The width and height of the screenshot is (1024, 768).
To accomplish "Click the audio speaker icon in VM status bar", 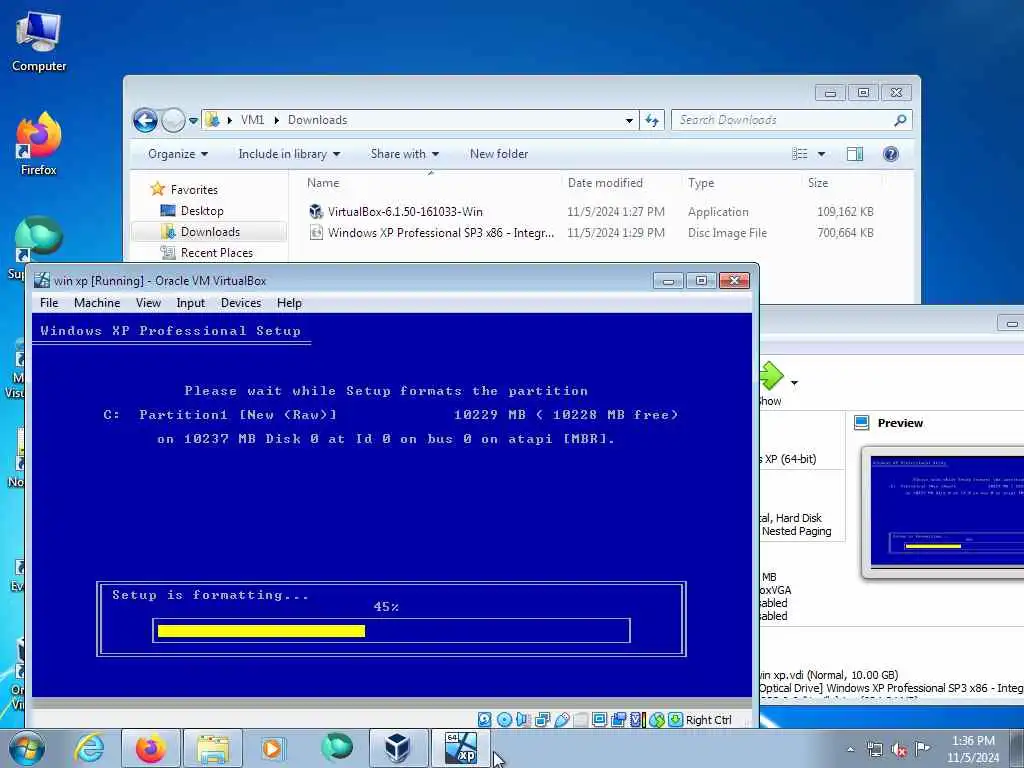I will 522,720.
